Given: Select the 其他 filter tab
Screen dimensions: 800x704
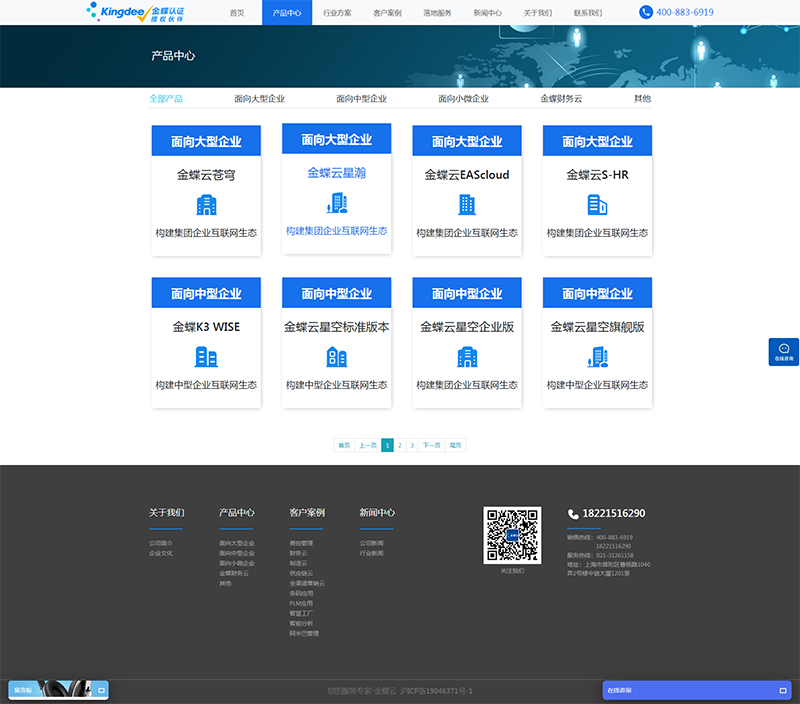Looking at the screenshot, I should (x=642, y=98).
